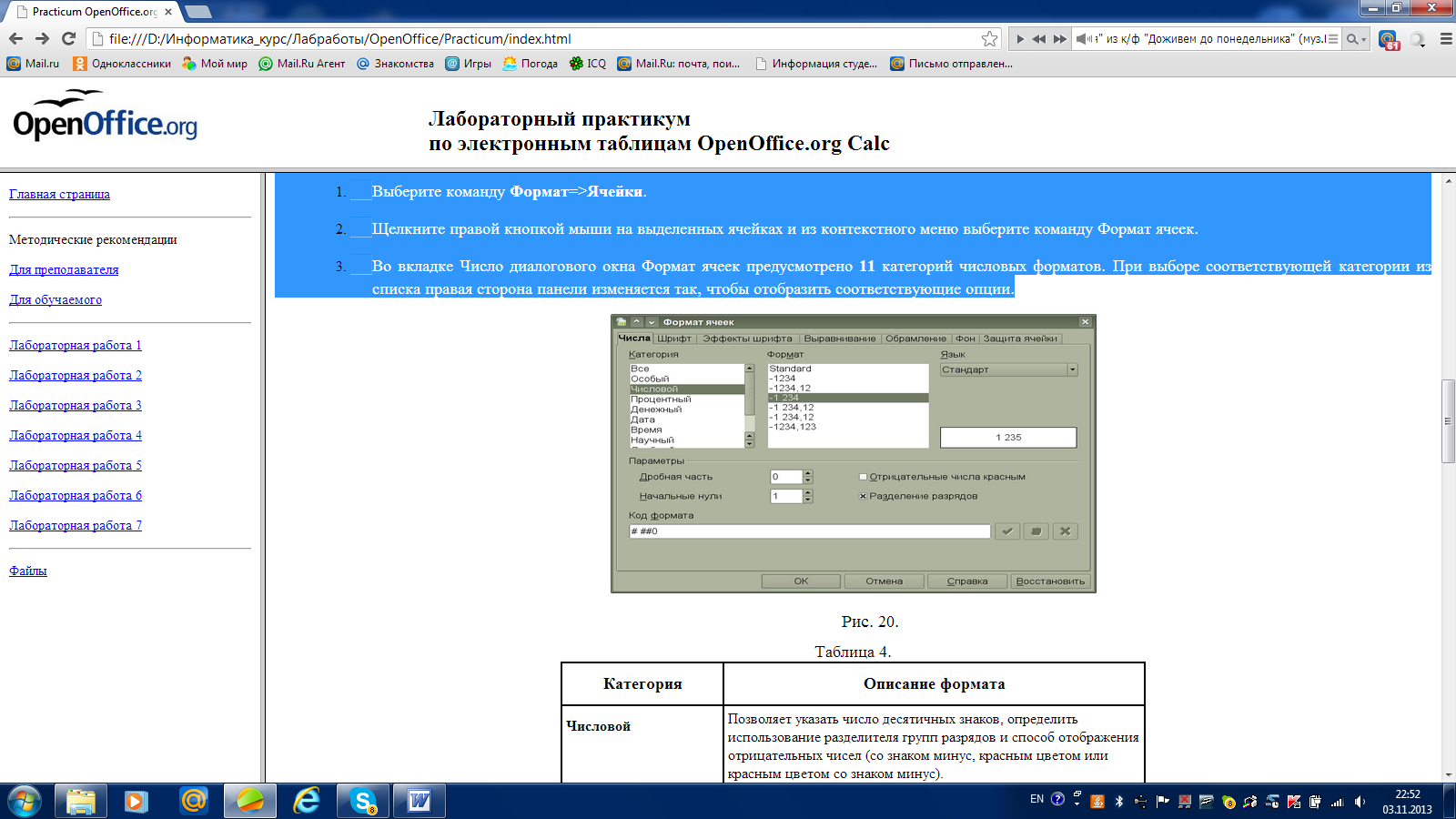Open the player playlist list icon
The height and width of the screenshot is (819, 1456).
coord(1333,39)
